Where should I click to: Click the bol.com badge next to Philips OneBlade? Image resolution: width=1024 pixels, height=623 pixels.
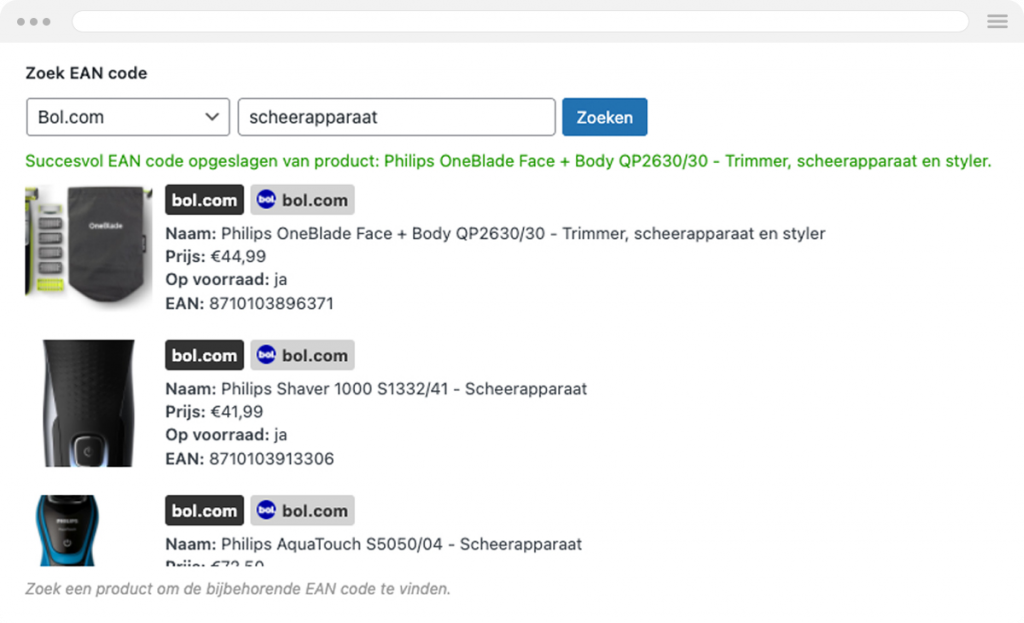(x=204, y=199)
